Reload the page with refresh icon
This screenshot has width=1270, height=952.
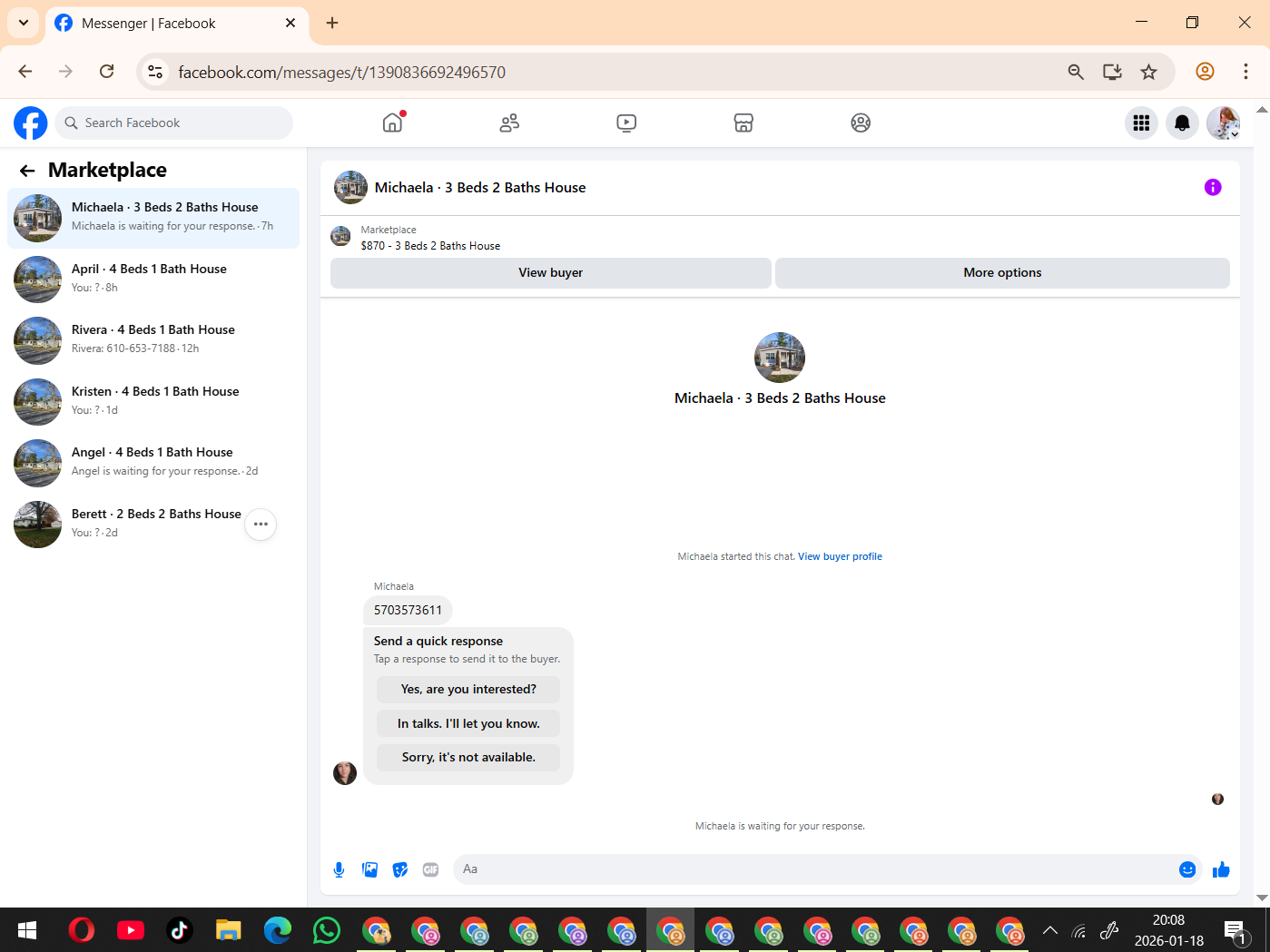(107, 72)
